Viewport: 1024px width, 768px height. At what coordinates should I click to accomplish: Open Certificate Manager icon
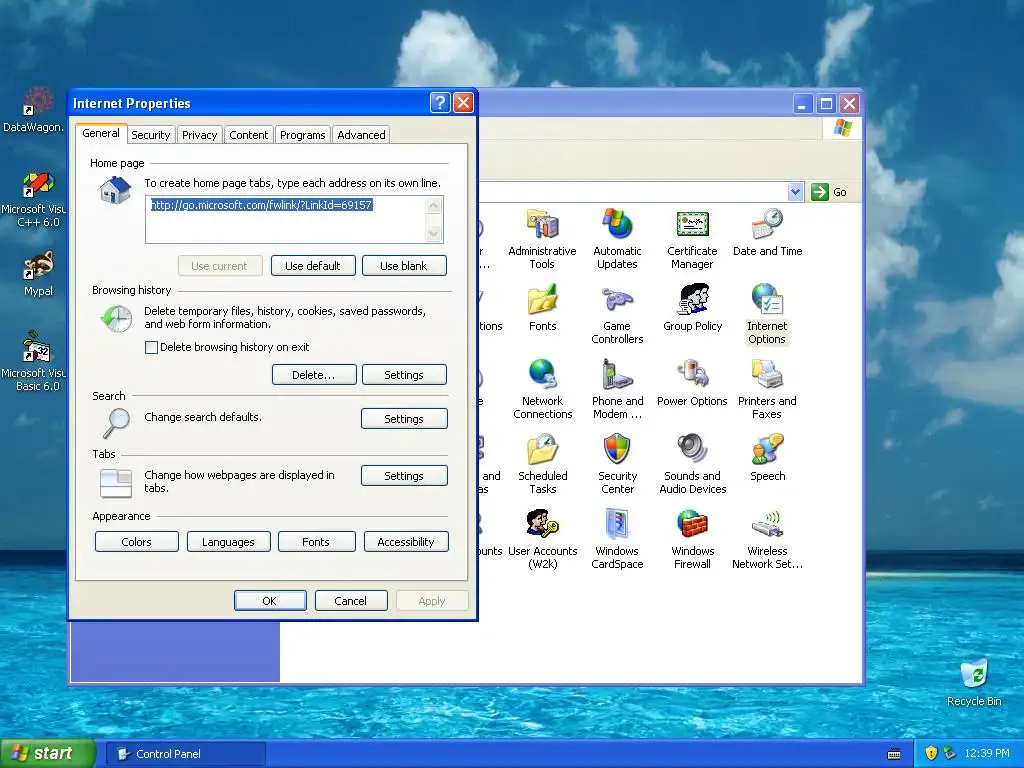coord(692,239)
